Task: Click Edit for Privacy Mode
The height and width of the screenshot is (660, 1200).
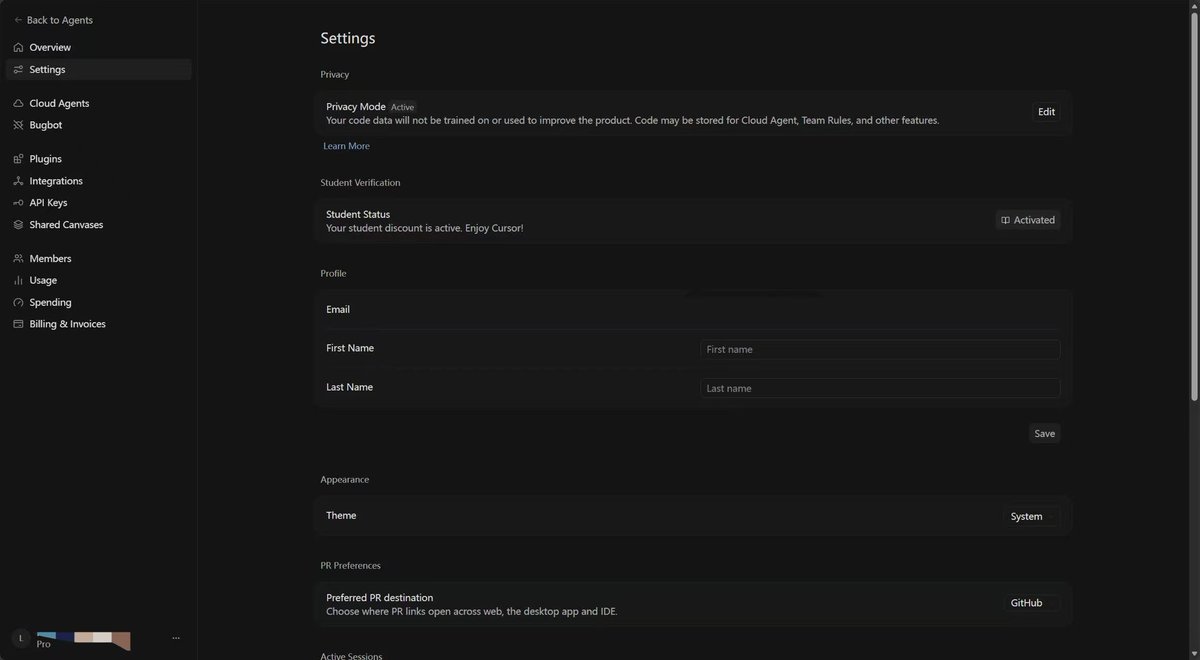Action: [1046, 112]
